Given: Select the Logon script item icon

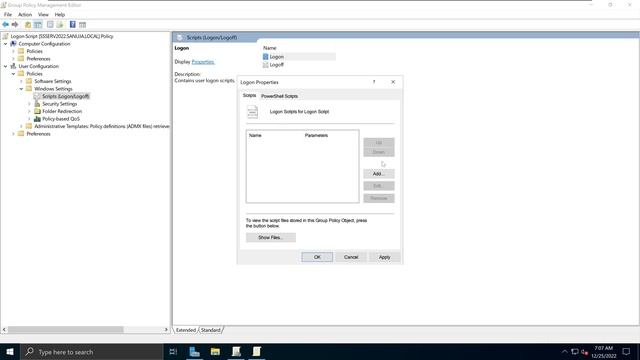Looking at the screenshot, I should 266,57.
